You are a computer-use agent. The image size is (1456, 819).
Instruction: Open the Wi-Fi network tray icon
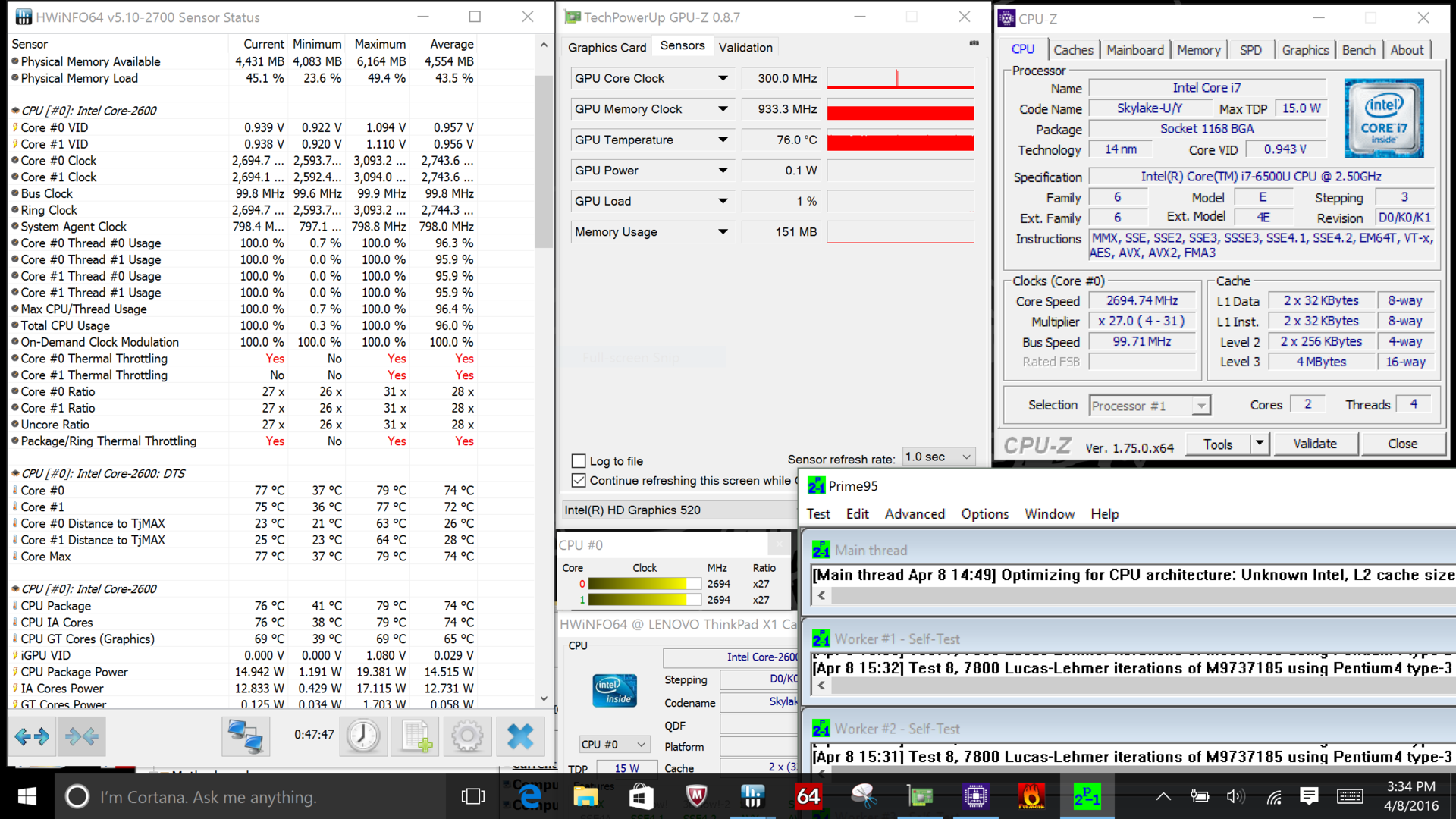[1273, 796]
